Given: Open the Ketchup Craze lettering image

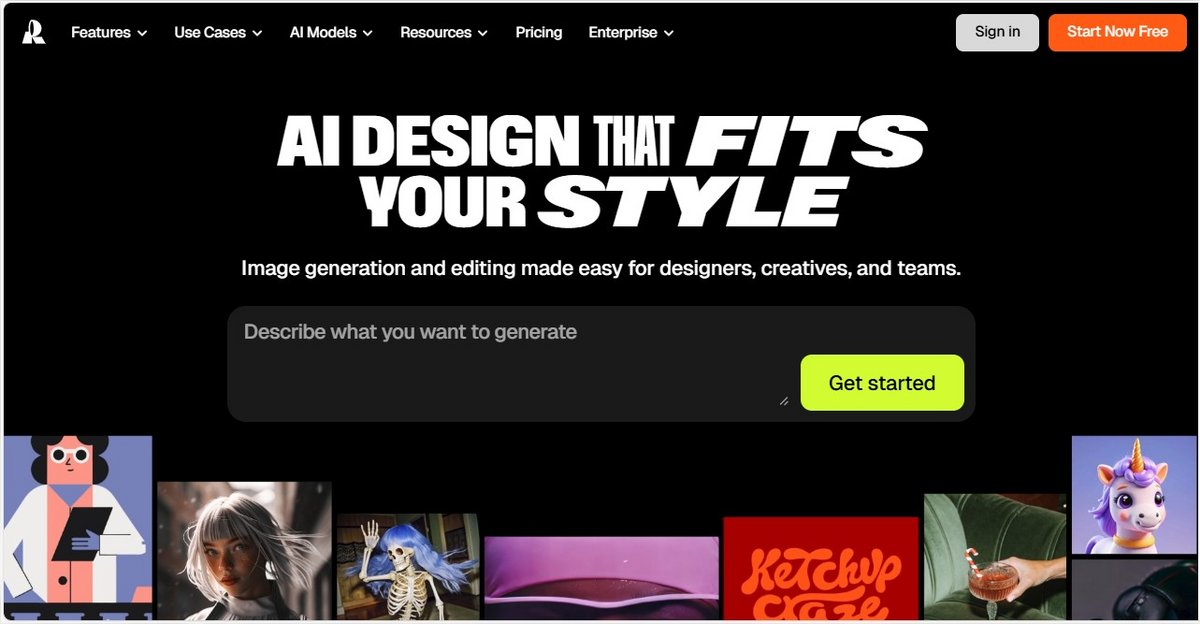Looking at the screenshot, I should (821, 568).
